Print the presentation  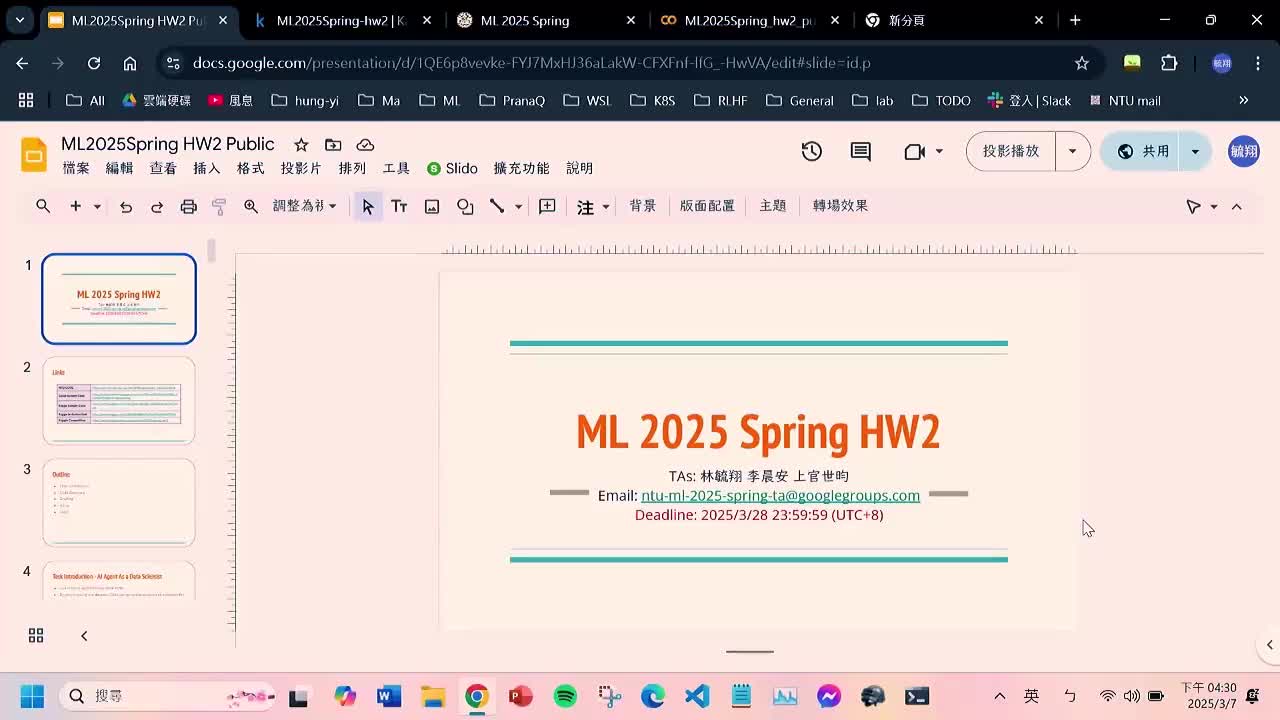(x=188, y=206)
